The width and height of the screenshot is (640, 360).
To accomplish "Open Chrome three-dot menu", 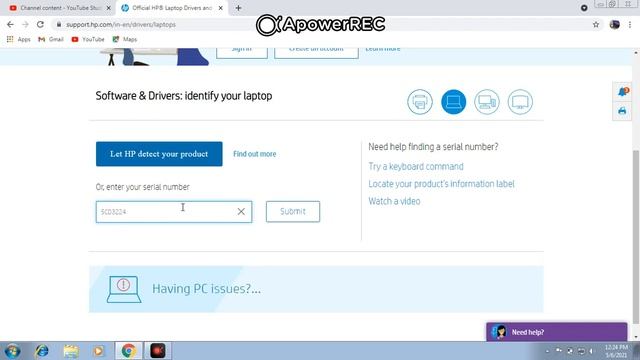I will coord(630,24).
